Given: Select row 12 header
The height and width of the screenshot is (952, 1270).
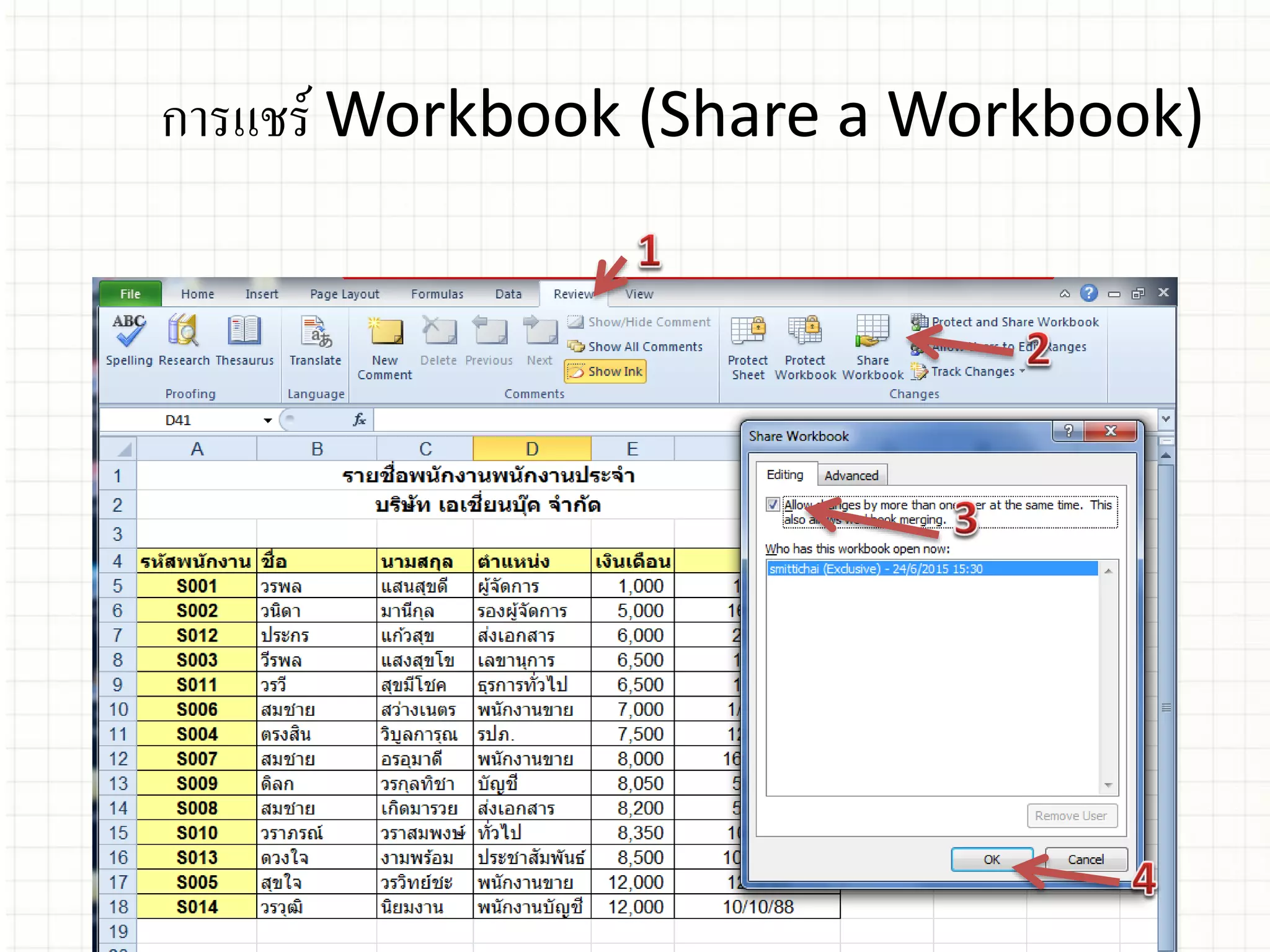Looking at the screenshot, I should point(118,759).
